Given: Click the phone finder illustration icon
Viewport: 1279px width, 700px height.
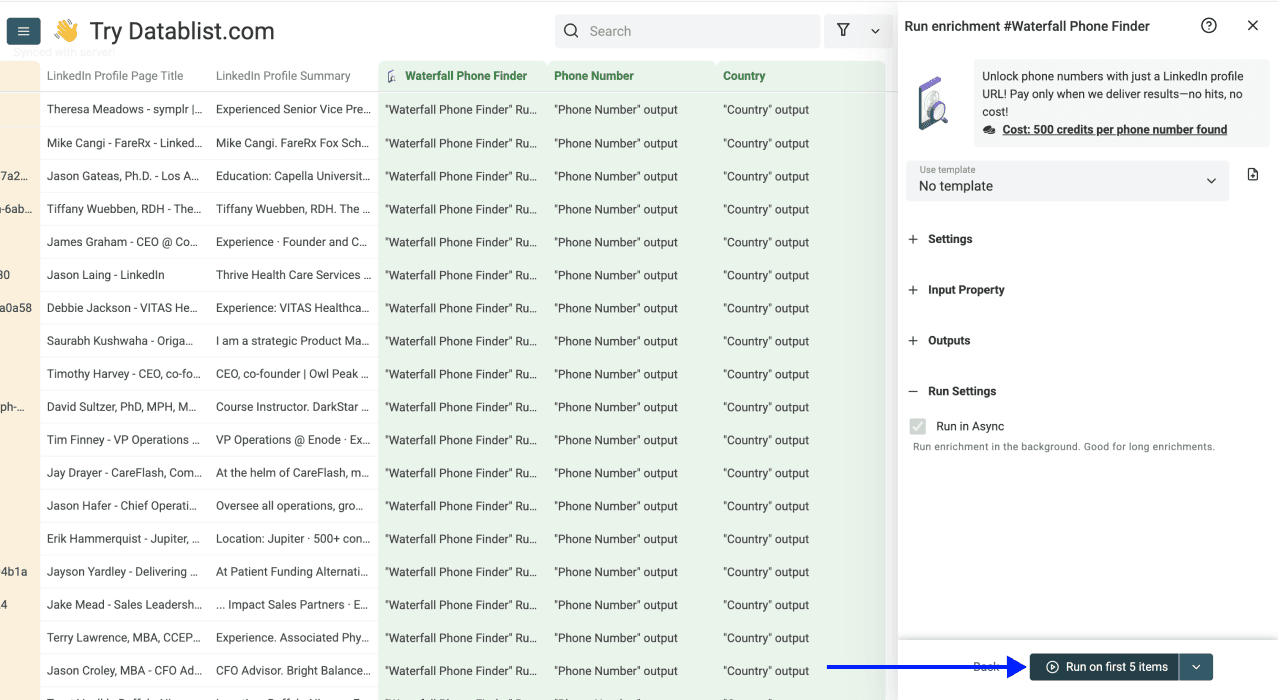Looking at the screenshot, I should 934,103.
